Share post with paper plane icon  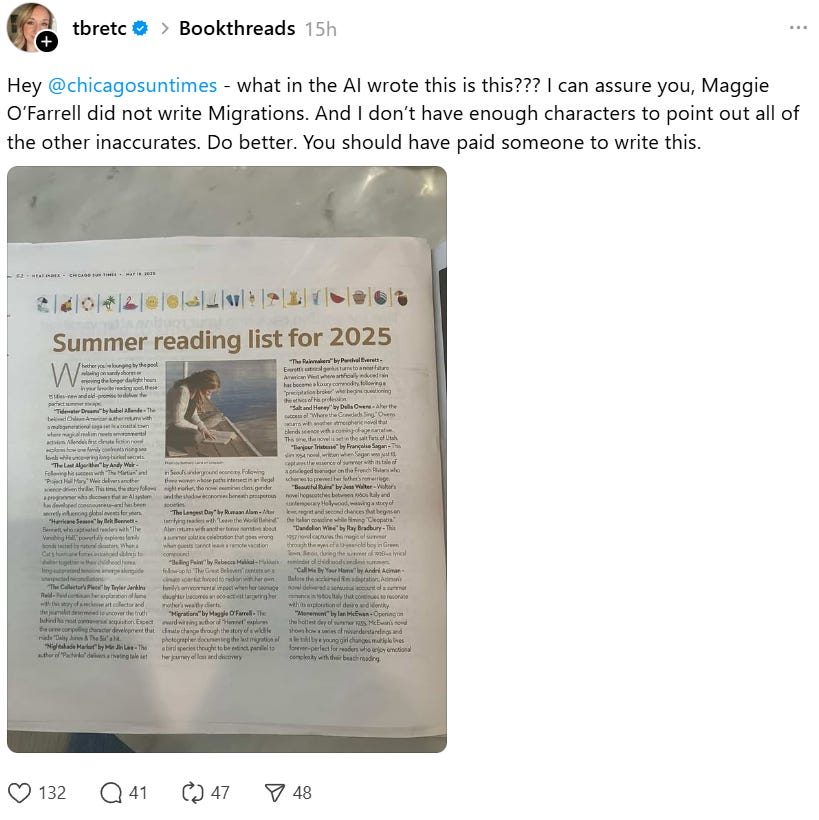pyautogui.click(x=275, y=793)
